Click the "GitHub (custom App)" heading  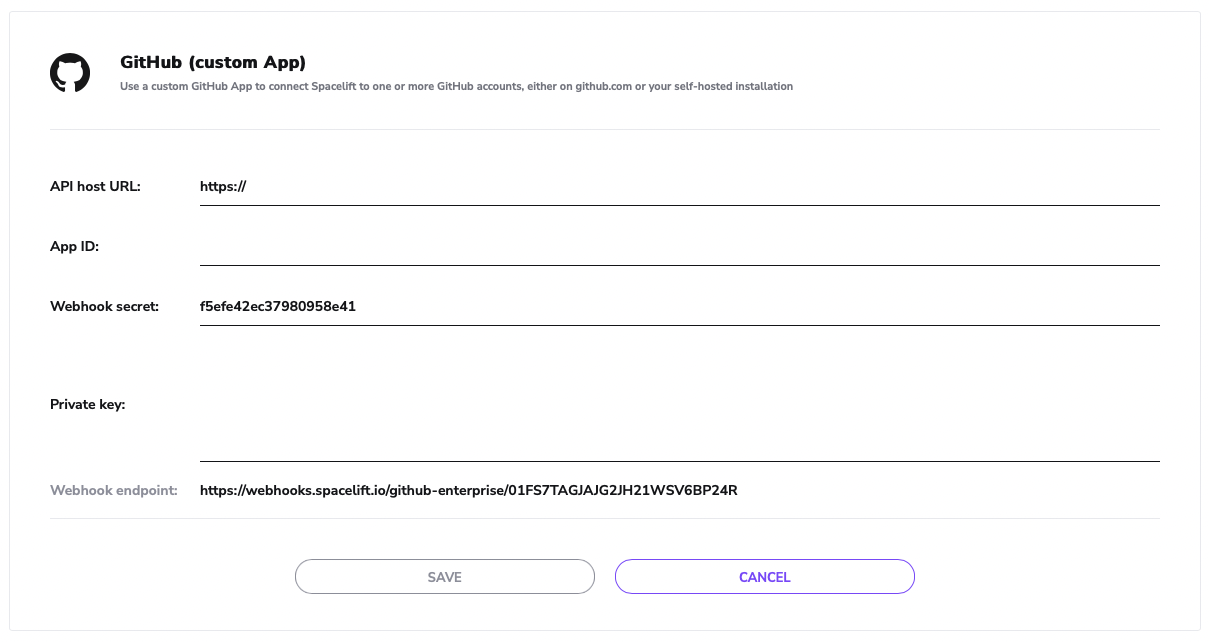(213, 62)
